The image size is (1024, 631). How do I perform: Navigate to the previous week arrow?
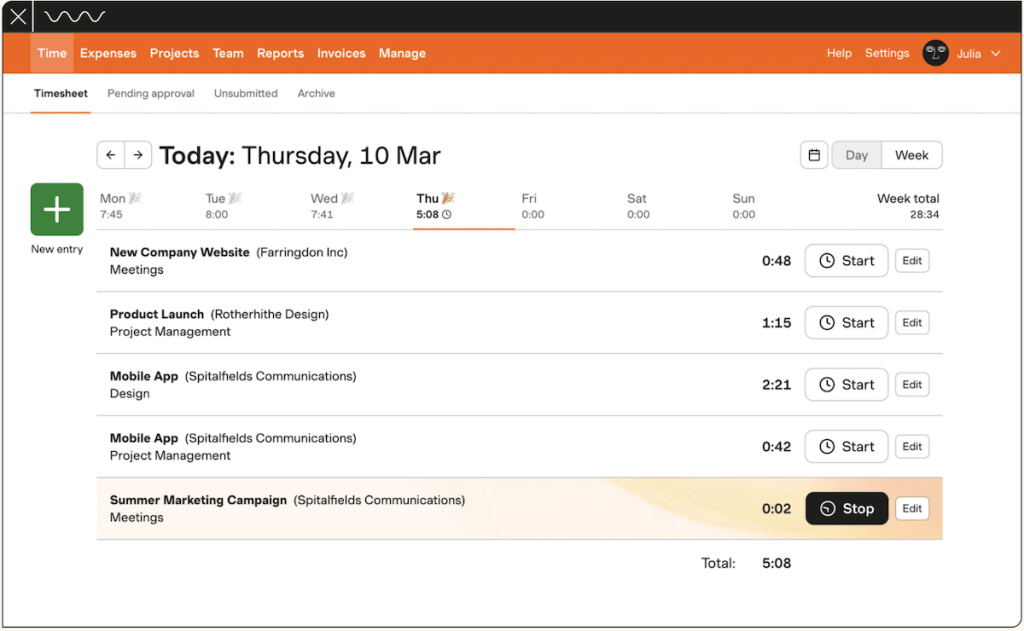coord(111,155)
